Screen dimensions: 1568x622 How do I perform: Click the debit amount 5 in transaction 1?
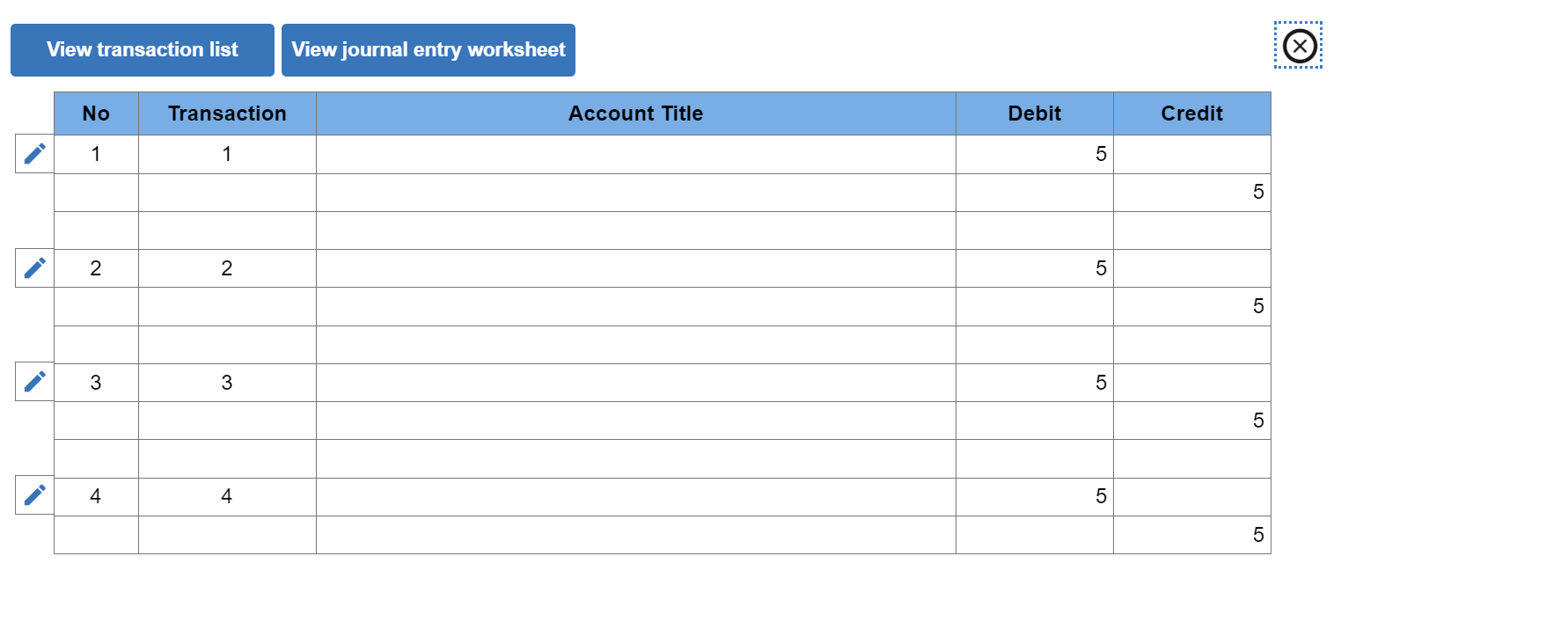click(x=1034, y=153)
